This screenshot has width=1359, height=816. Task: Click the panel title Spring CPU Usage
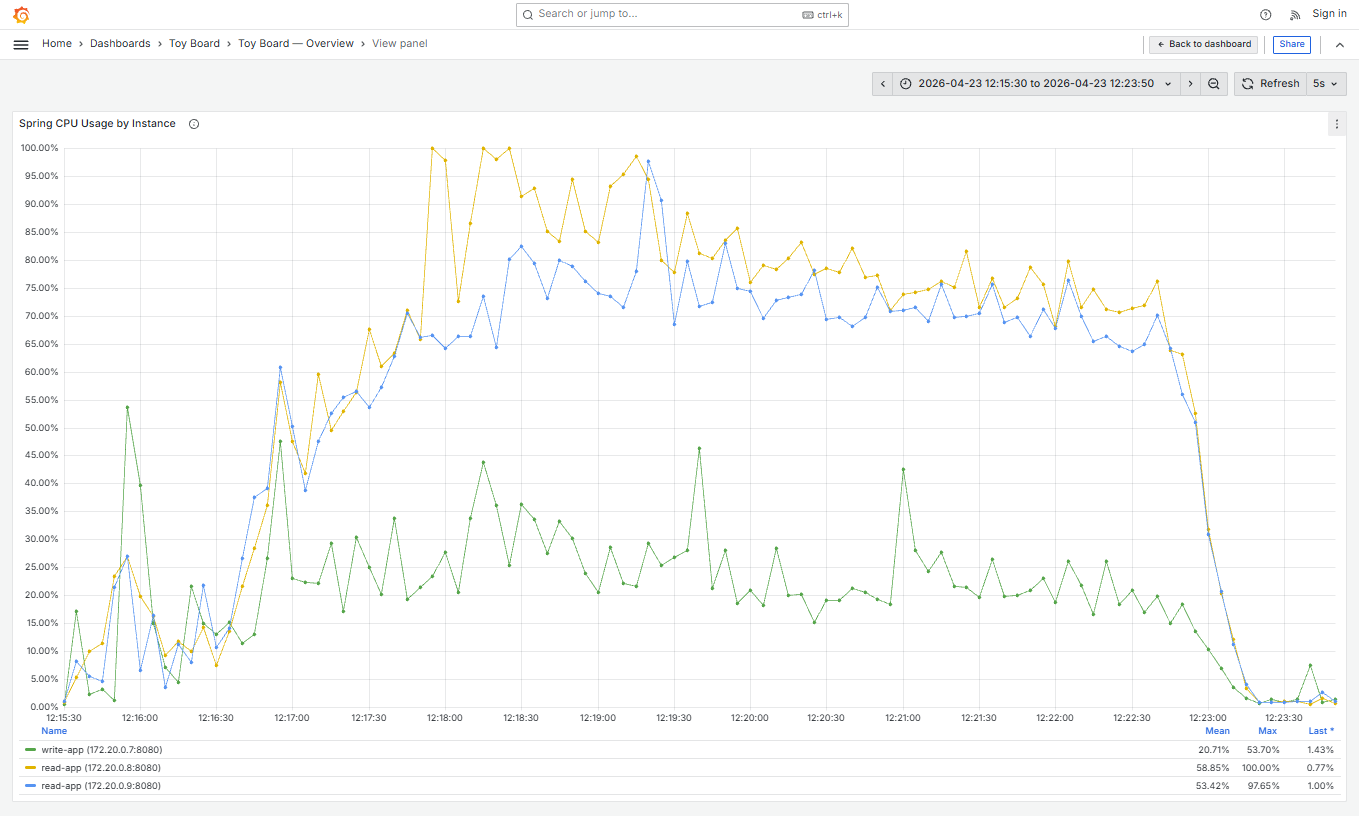coord(97,124)
